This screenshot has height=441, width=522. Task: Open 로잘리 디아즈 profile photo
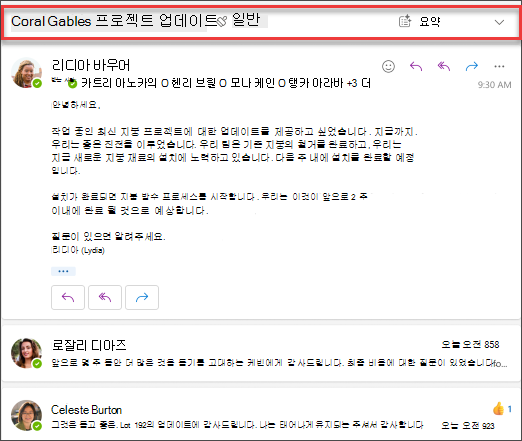(26, 353)
